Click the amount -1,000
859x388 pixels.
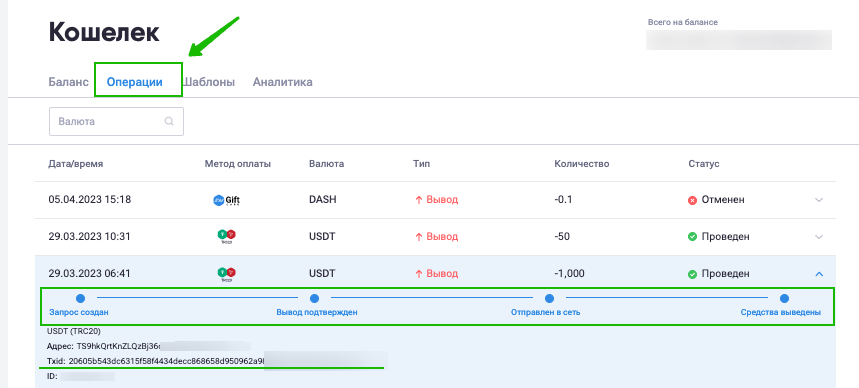point(569,273)
